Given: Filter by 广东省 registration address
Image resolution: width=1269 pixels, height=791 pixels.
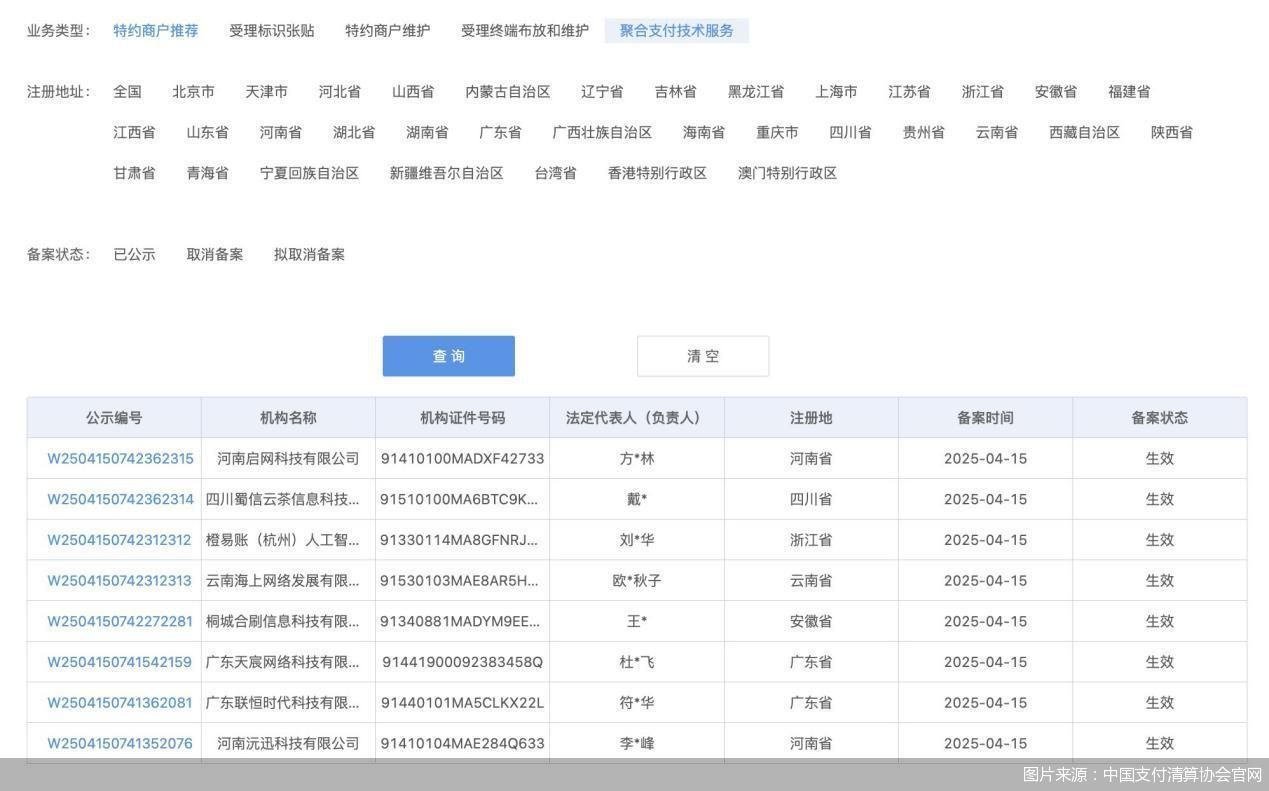Looking at the screenshot, I should tap(499, 132).
